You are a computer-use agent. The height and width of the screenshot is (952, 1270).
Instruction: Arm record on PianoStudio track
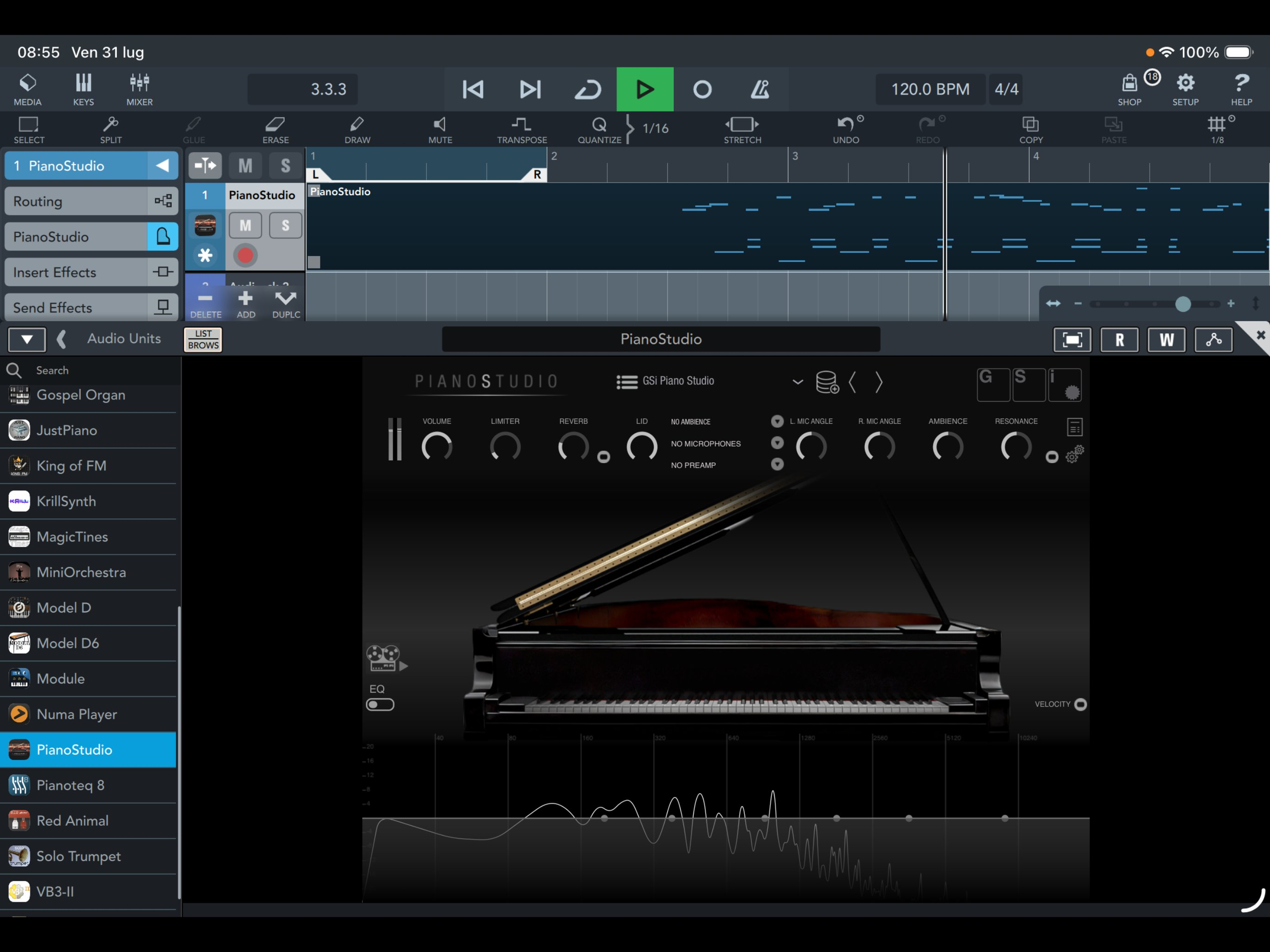pyautogui.click(x=245, y=256)
